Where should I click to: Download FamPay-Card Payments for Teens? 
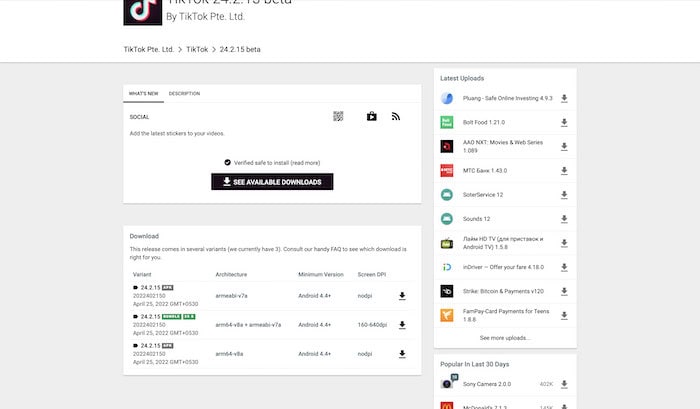point(564,315)
